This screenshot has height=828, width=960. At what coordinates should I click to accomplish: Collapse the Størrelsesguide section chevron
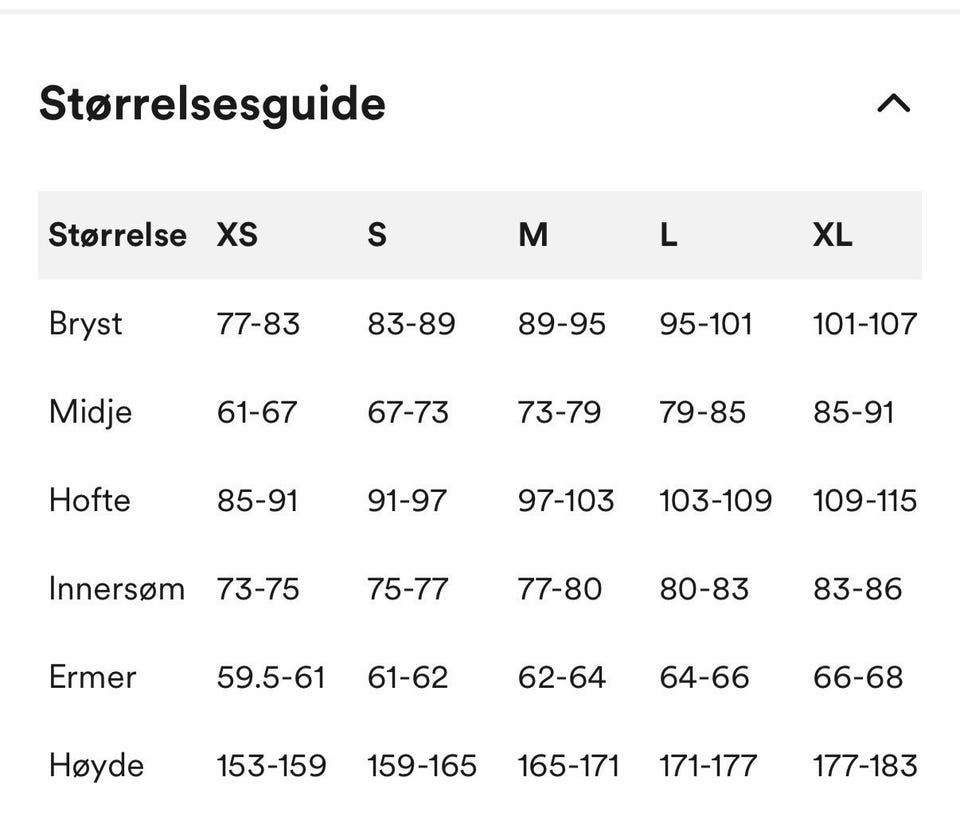pos(893,104)
